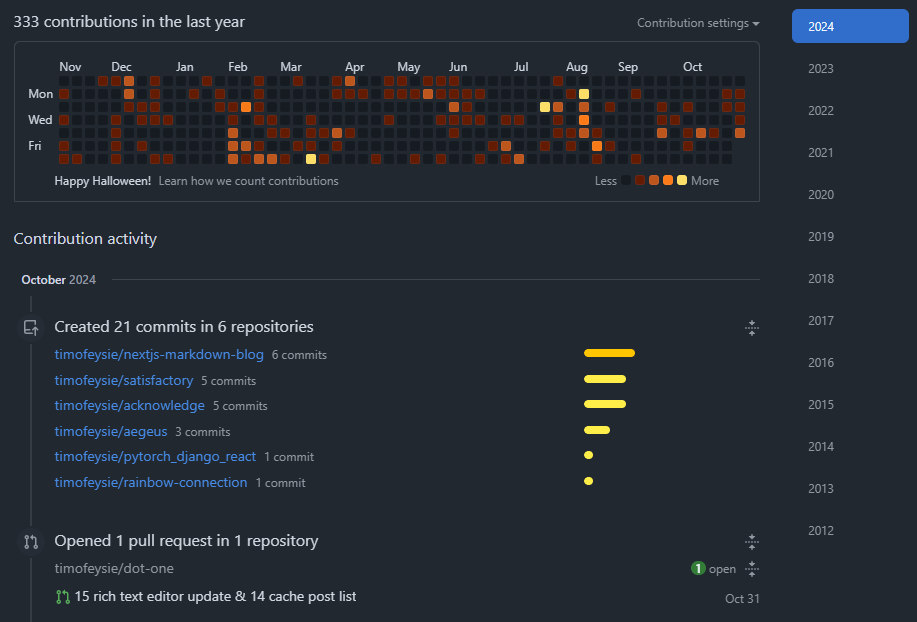
Task: Open timofeysie/nextjs-markdown-blog repository link
Action: click(x=159, y=354)
